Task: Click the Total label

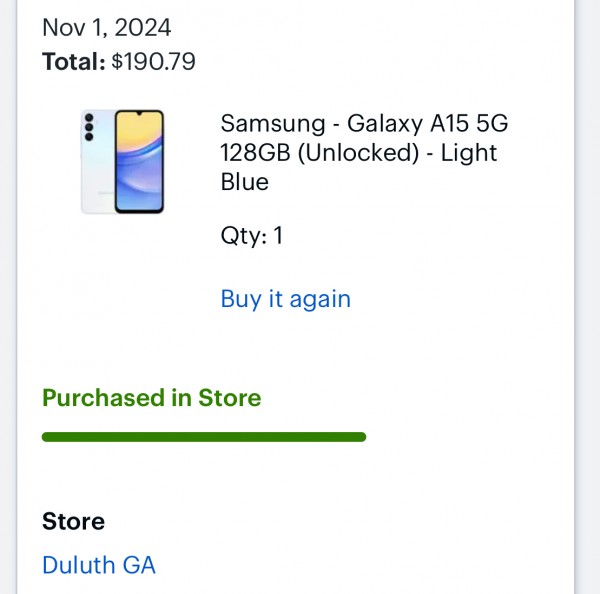Action: pos(73,62)
